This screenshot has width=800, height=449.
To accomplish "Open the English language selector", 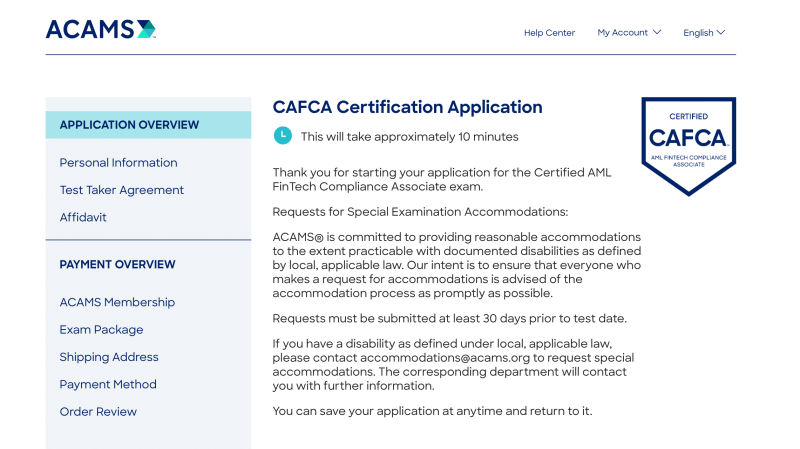I will 704,33.
